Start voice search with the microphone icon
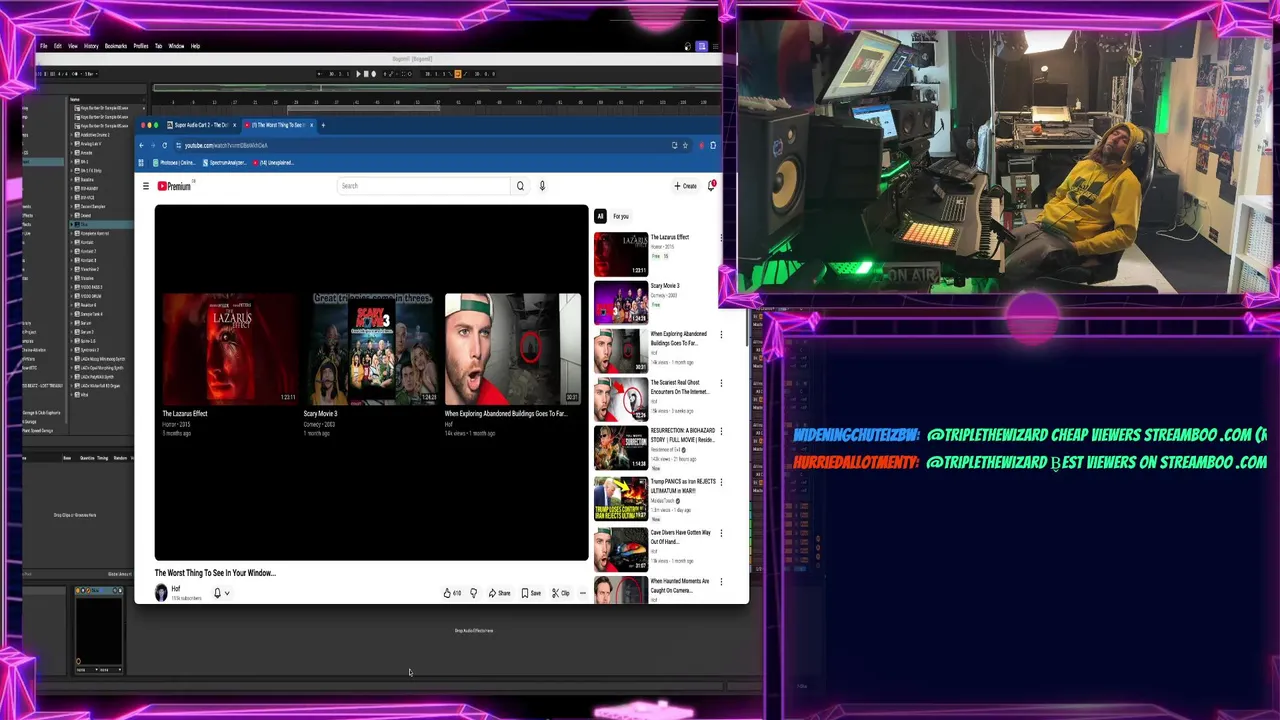The image size is (1280, 720). click(542, 186)
